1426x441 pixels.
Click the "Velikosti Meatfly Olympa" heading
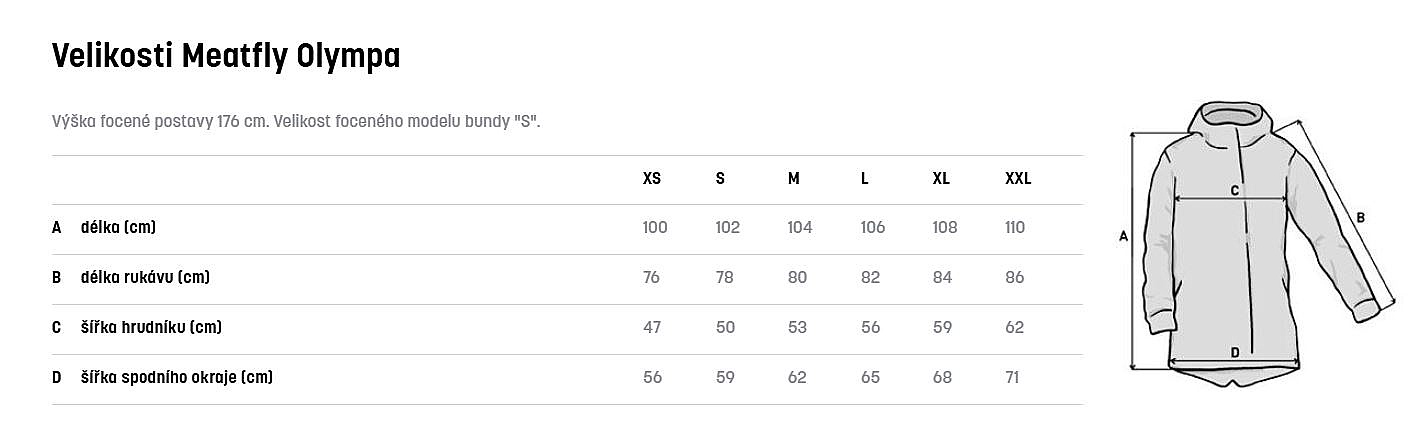226,57
